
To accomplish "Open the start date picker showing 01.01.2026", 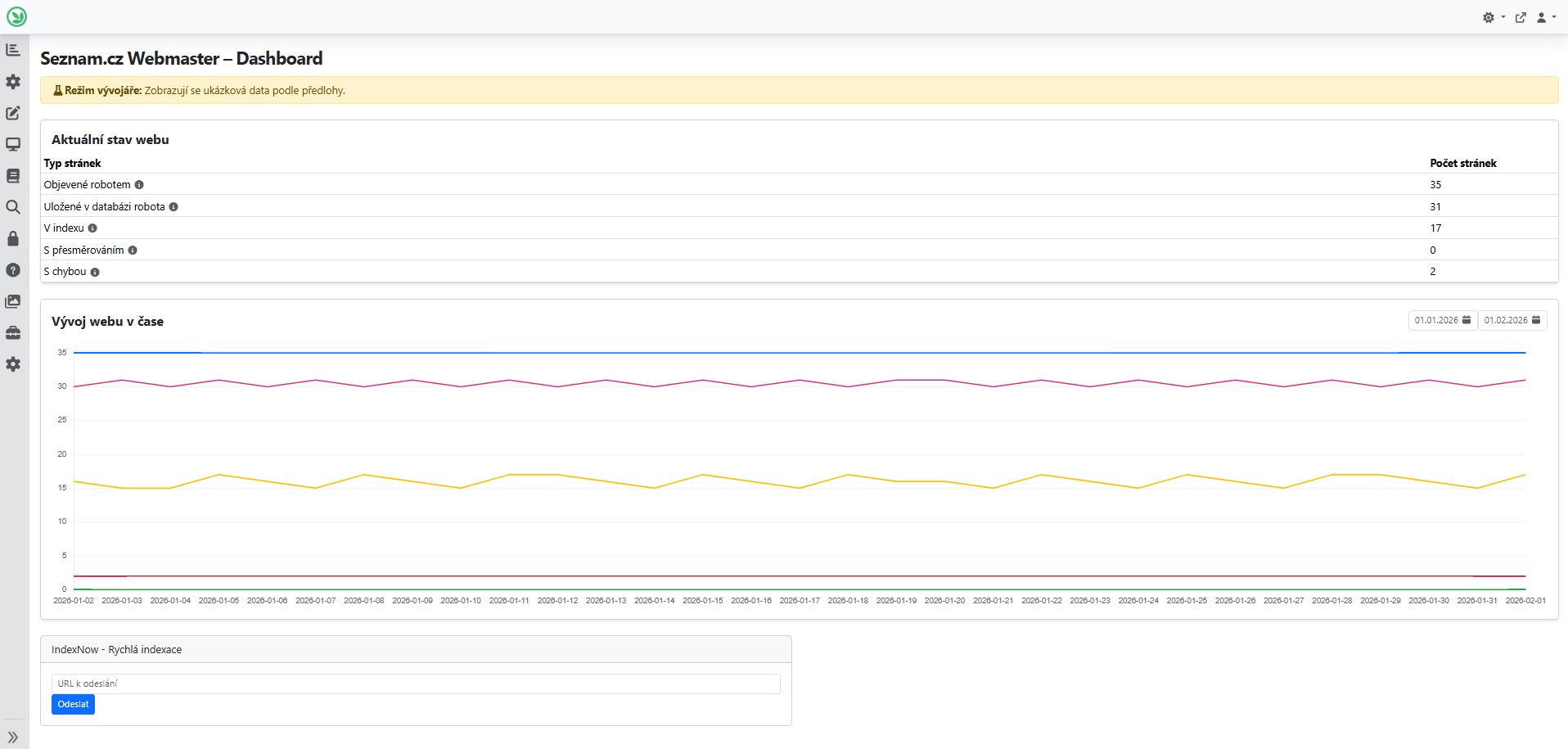I will [x=1442, y=320].
